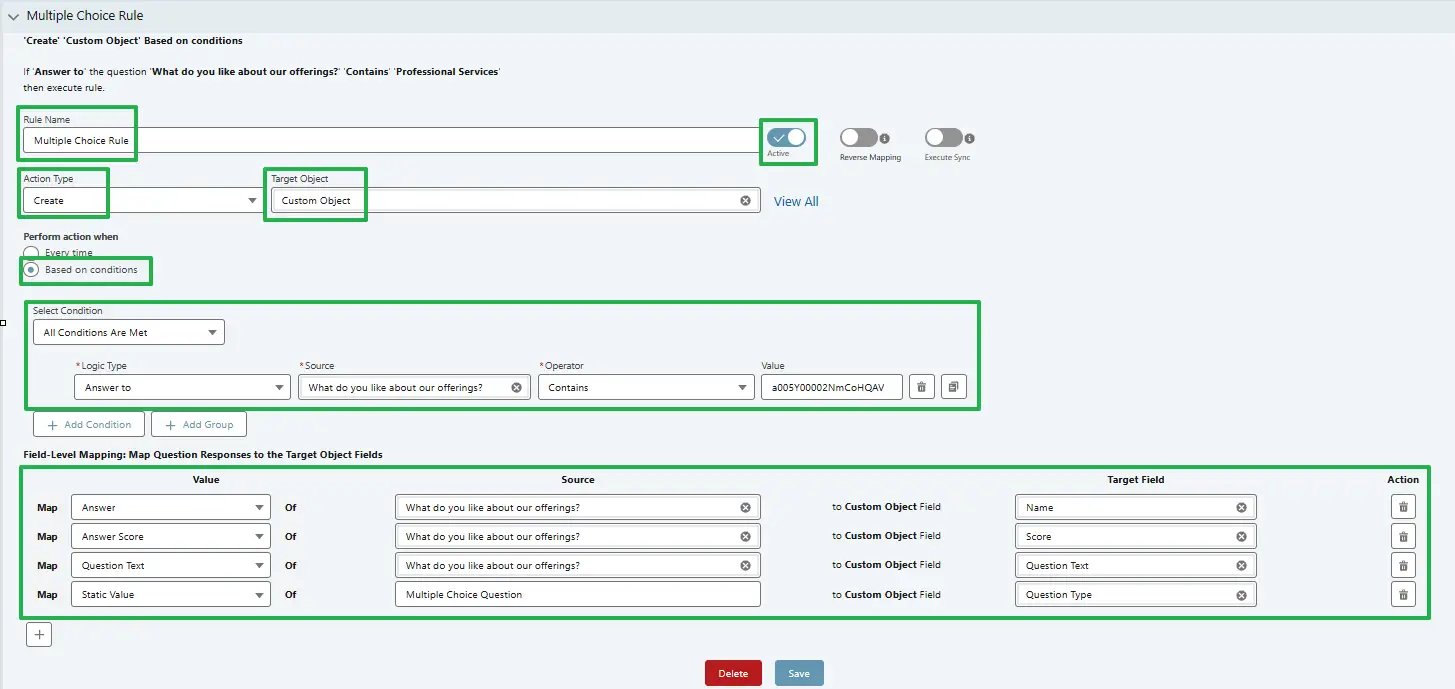
Task: Clear the Question Type target field
Action: tap(1241, 594)
